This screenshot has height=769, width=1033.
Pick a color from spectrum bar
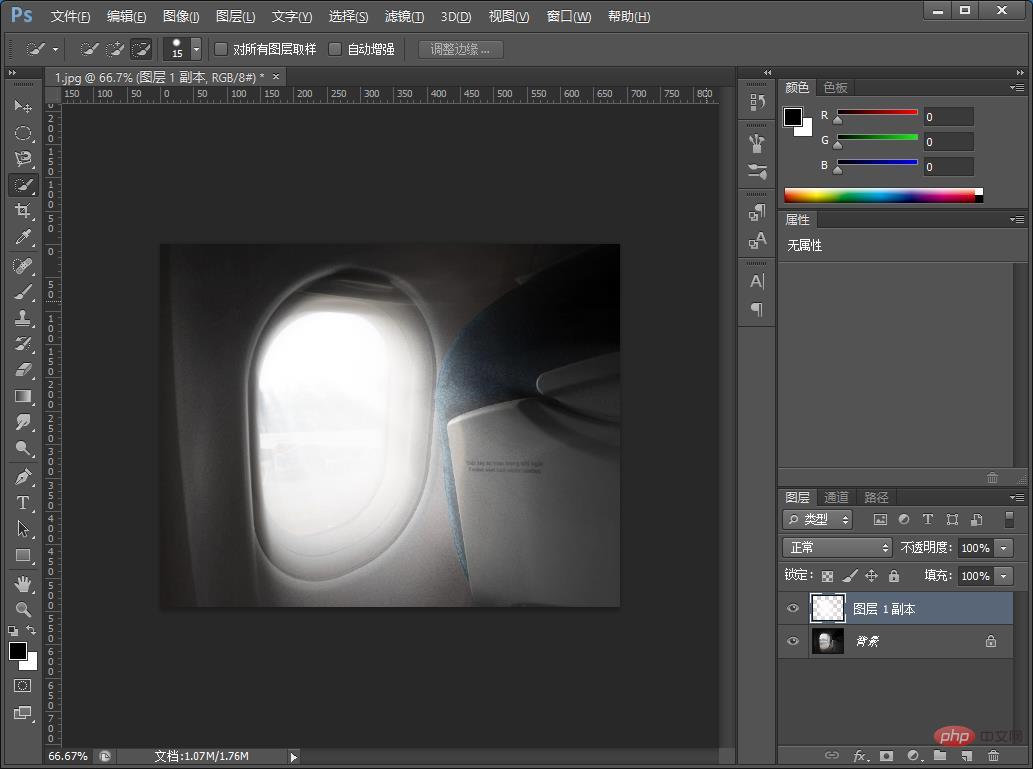883,195
